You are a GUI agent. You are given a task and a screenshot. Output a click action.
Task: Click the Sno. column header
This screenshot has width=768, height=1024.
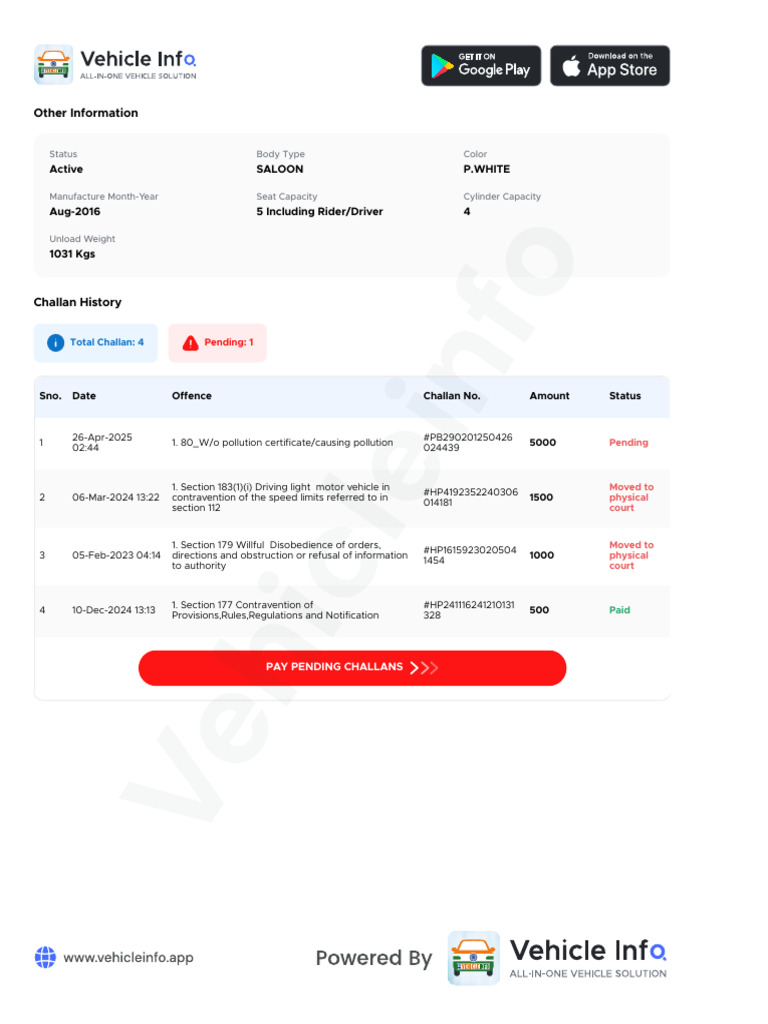click(x=50, y=396)
